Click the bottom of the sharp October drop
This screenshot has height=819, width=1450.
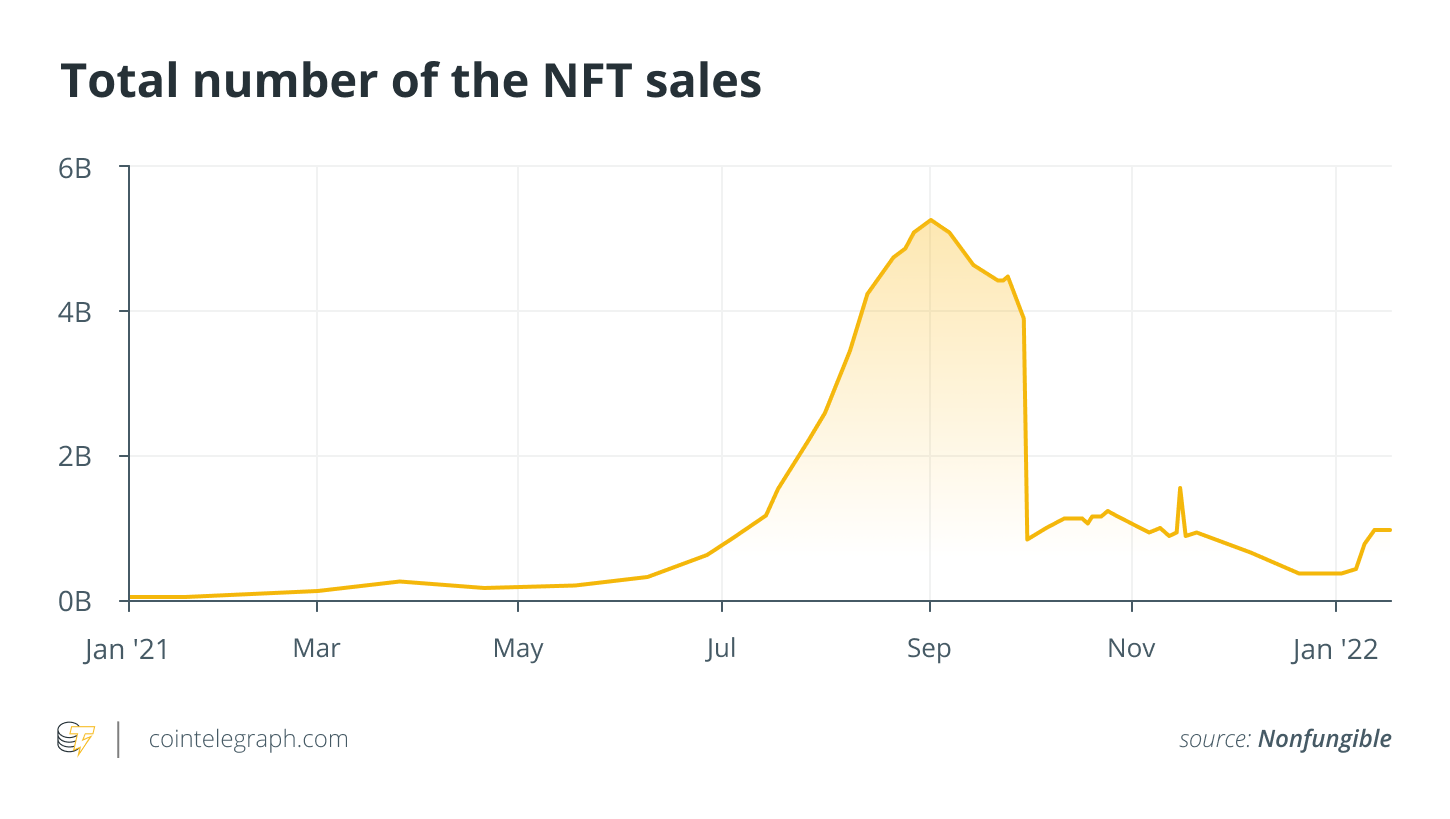[1027, 539]
